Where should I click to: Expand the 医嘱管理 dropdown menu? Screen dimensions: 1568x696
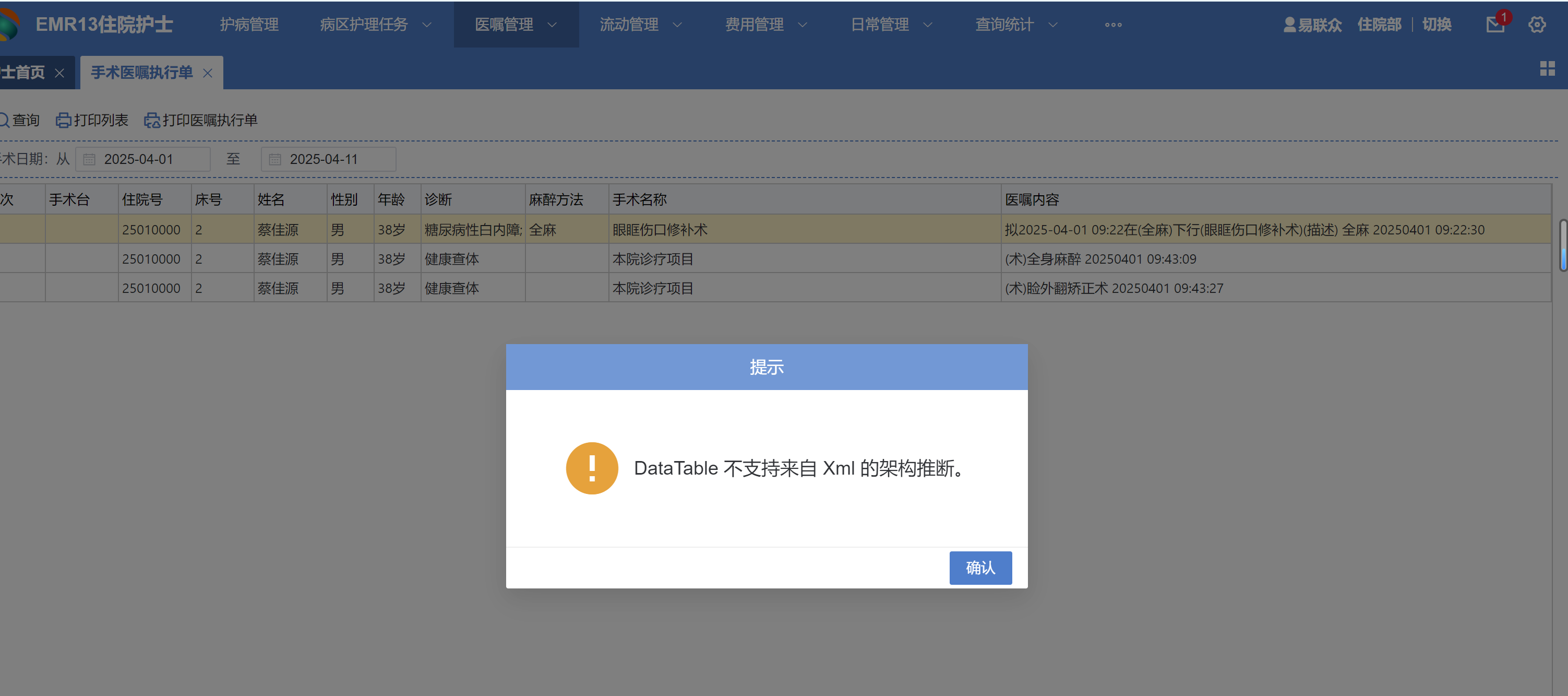[x=516, y=25]
